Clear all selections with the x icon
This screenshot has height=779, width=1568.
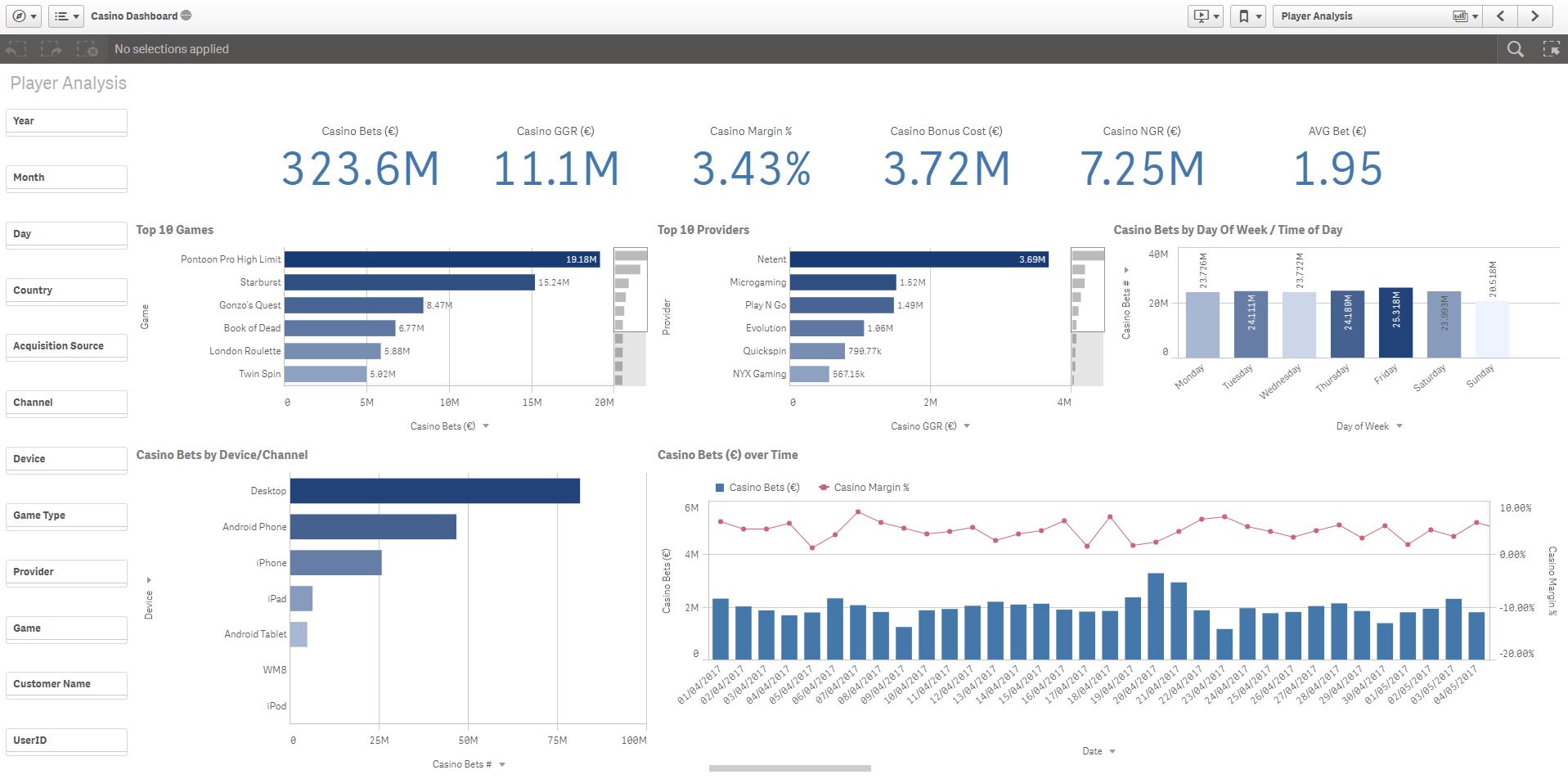click(90, 48)
